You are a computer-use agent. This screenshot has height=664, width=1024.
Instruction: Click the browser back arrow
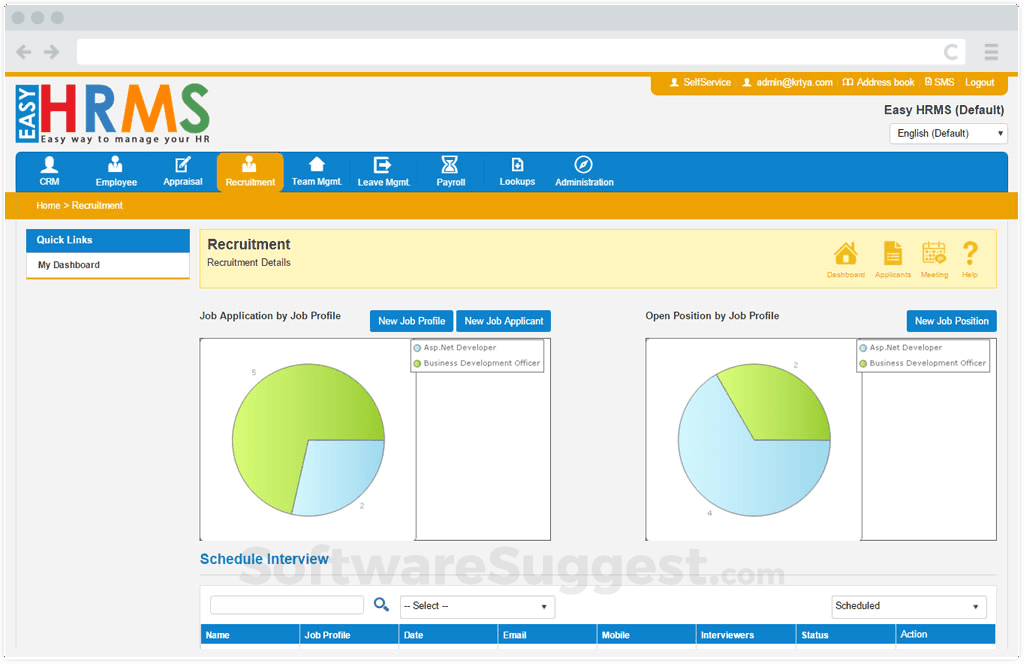(x=24, y=52)
